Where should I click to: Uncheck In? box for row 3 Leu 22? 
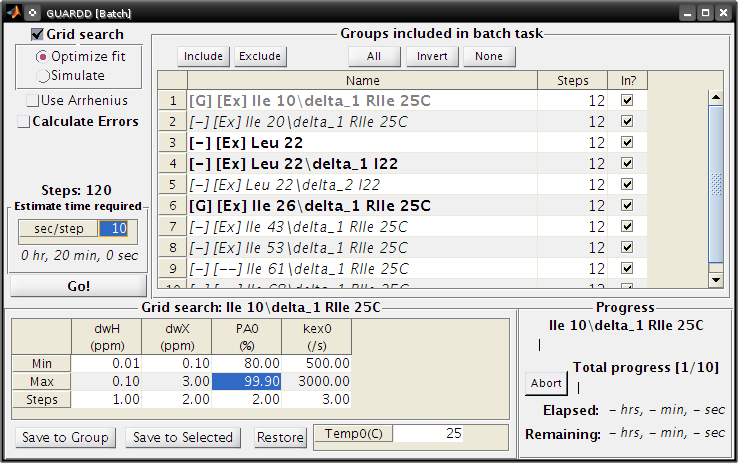click(627, 142)
